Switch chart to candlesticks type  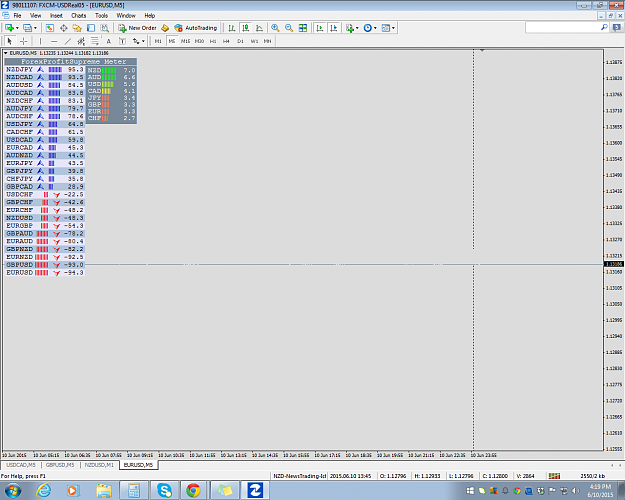click(x=246, y=28)
